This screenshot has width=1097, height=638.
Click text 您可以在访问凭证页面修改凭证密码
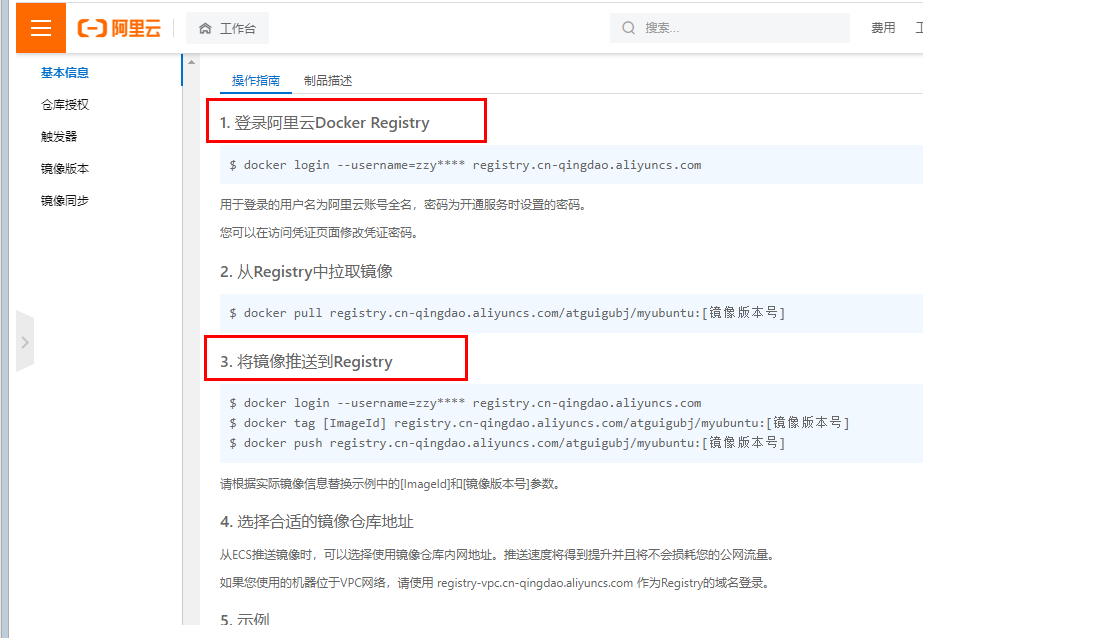(319, 233)
